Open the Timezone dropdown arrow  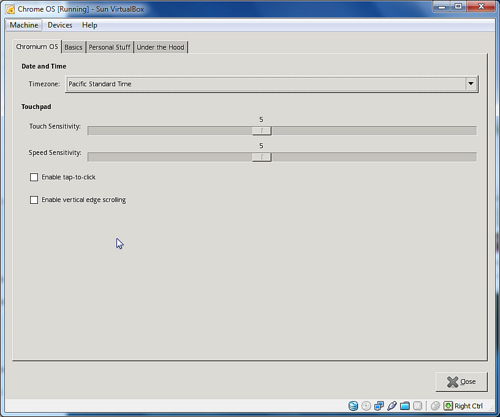[471, 84]
